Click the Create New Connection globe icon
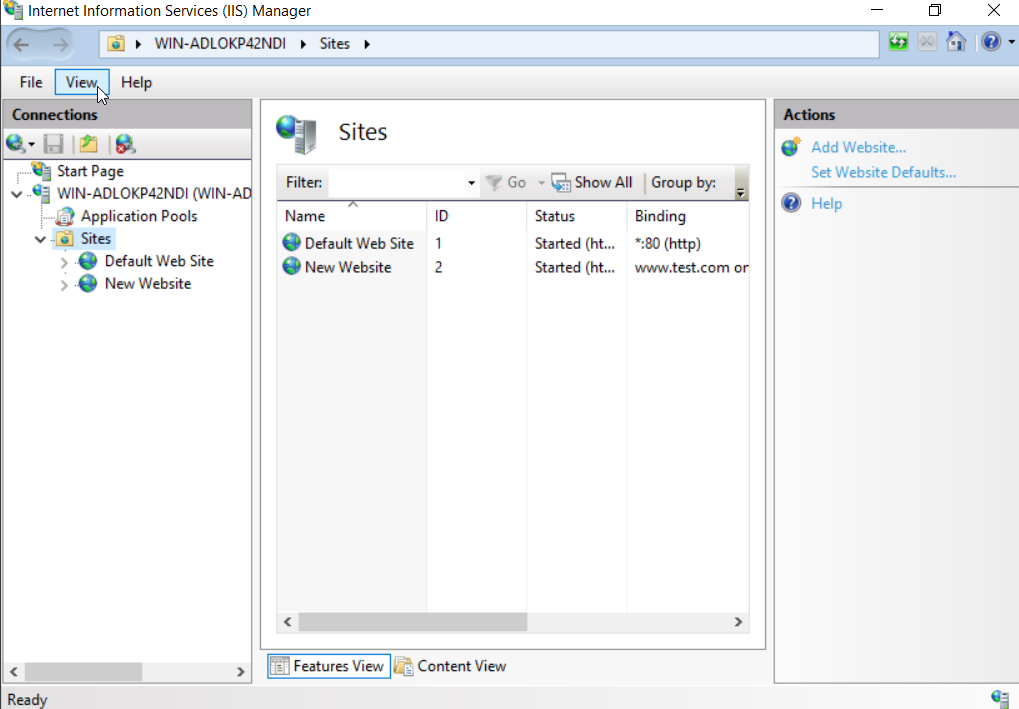1019x709 pixels. (16, 144)
